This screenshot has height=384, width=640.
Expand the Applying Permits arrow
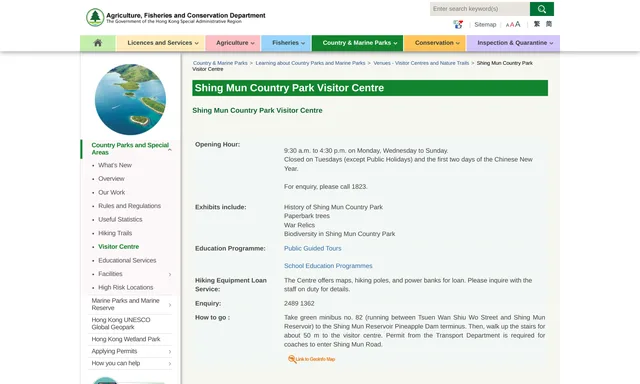[x=170, y=352]
